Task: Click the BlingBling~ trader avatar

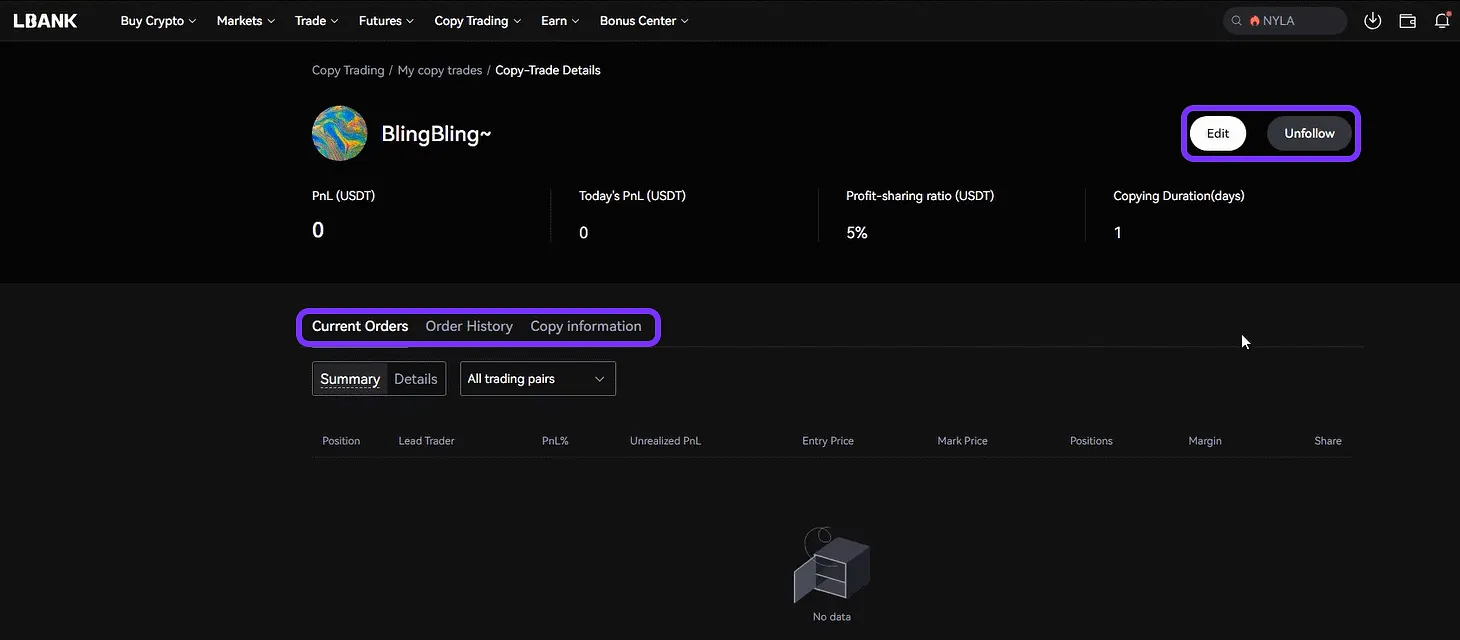Action: [x=340, y=133]
